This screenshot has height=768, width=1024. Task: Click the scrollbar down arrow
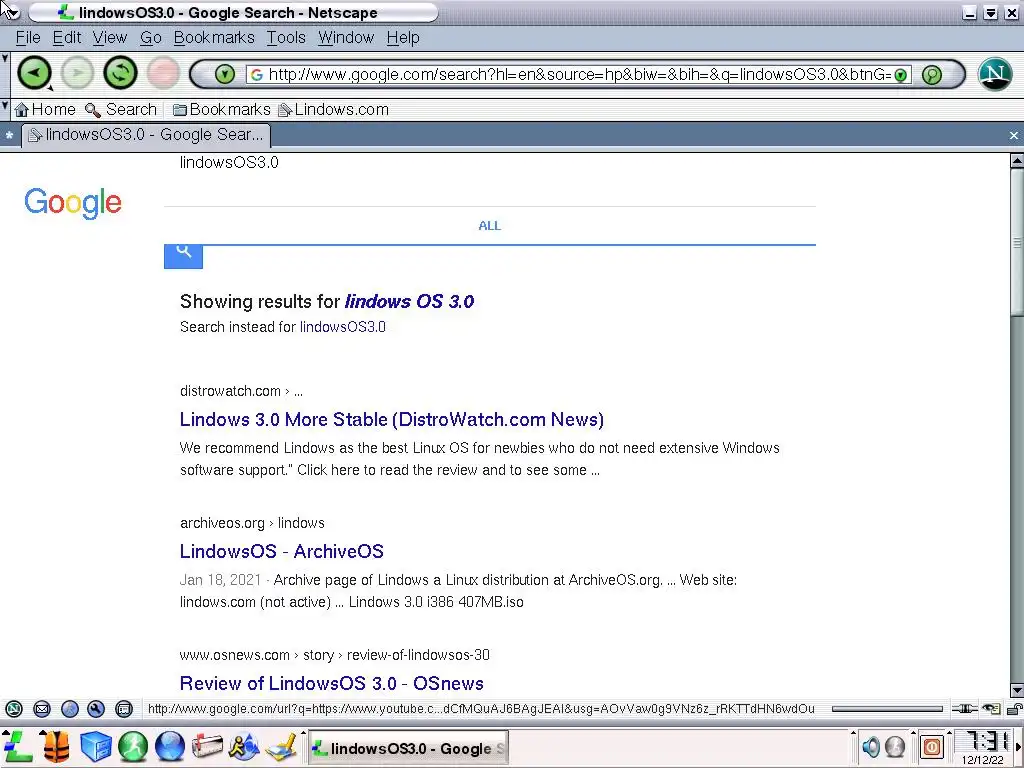tap(1017, 690)
